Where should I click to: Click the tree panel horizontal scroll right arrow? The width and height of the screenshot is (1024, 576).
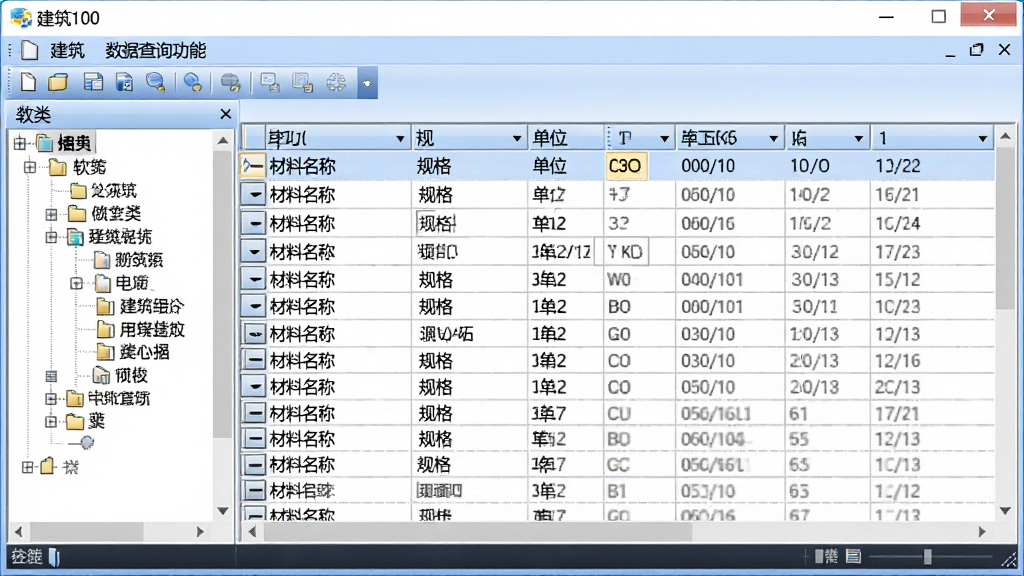[x=200, y=532]
